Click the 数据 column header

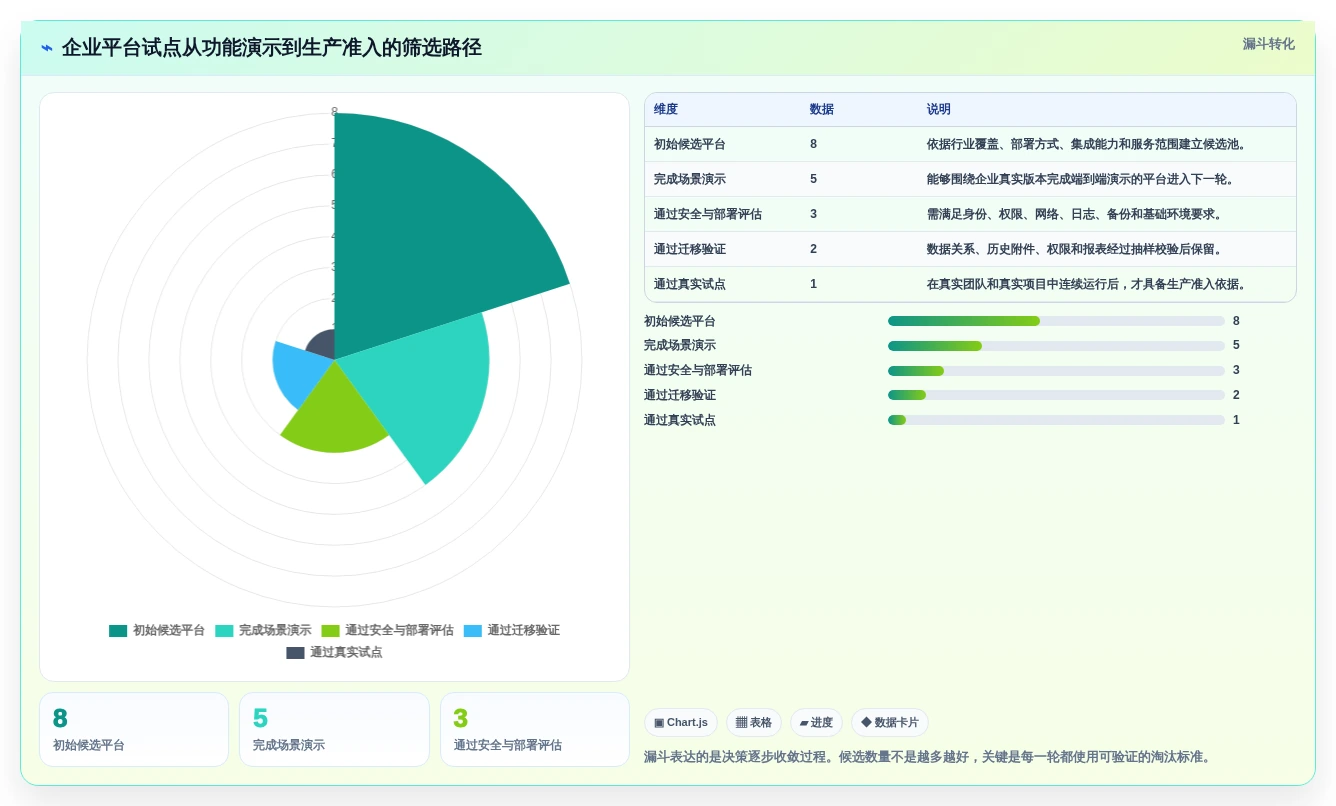tap(822, 109)
